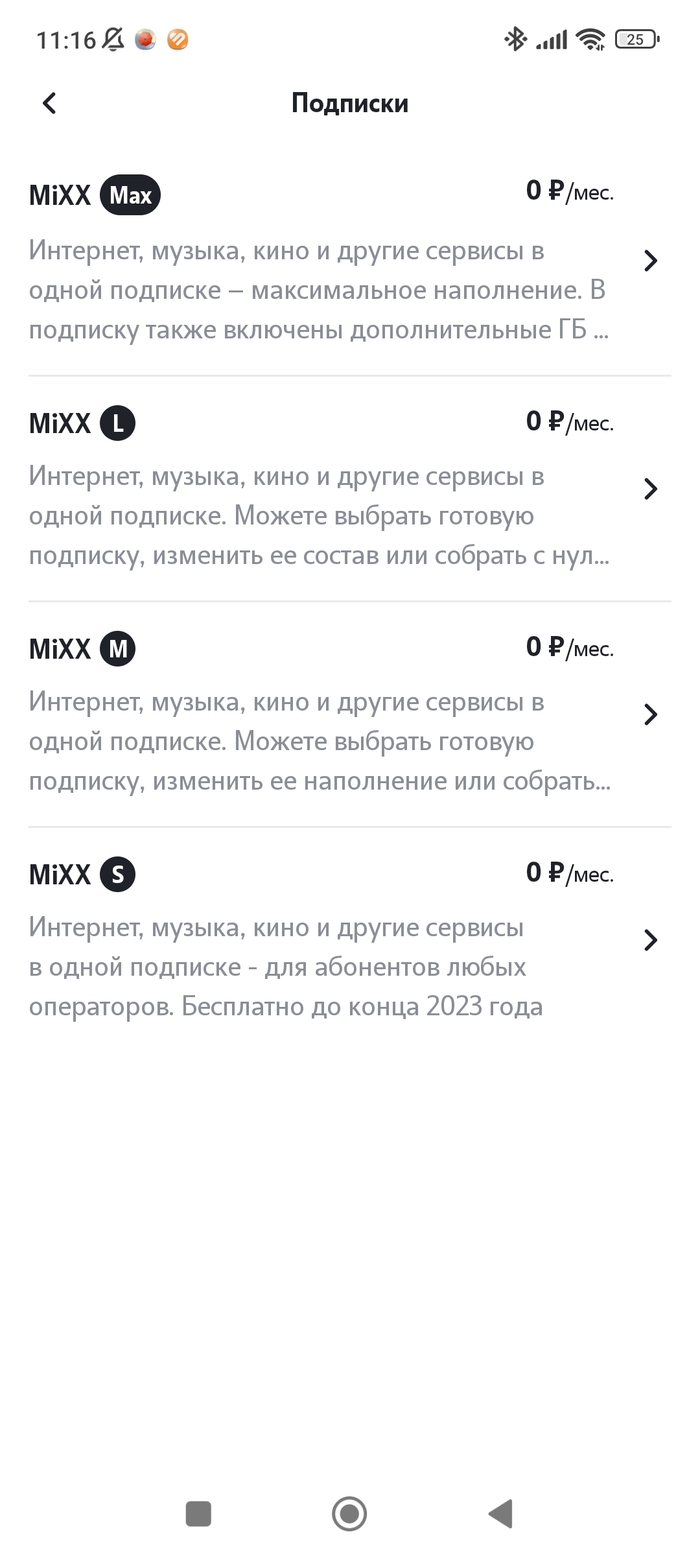Tap the M badge icon
The image size is (700, 1556).
(x=117, y=649)
